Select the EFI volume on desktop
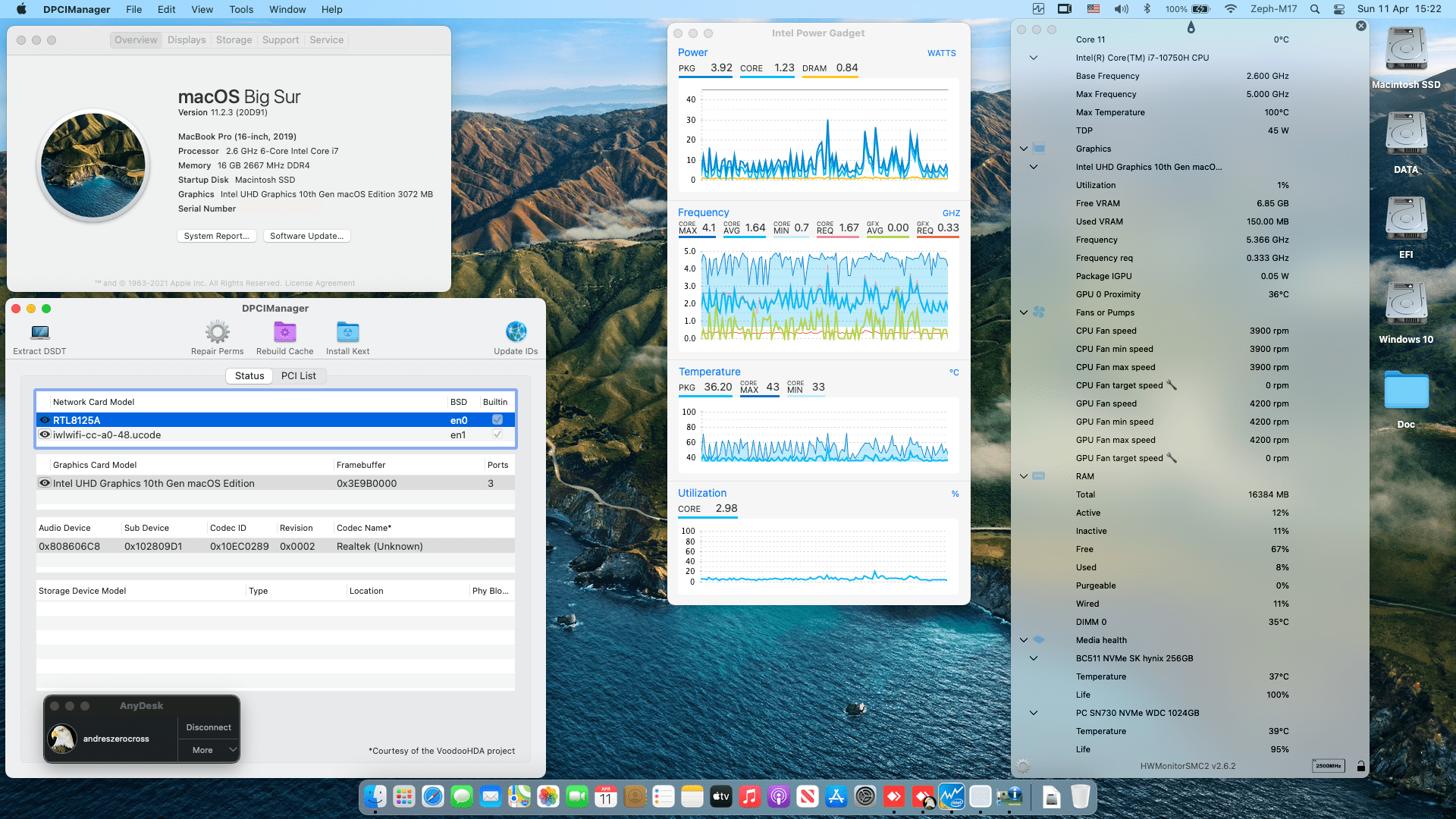The image size is (1456, 819). [1406, 220]
